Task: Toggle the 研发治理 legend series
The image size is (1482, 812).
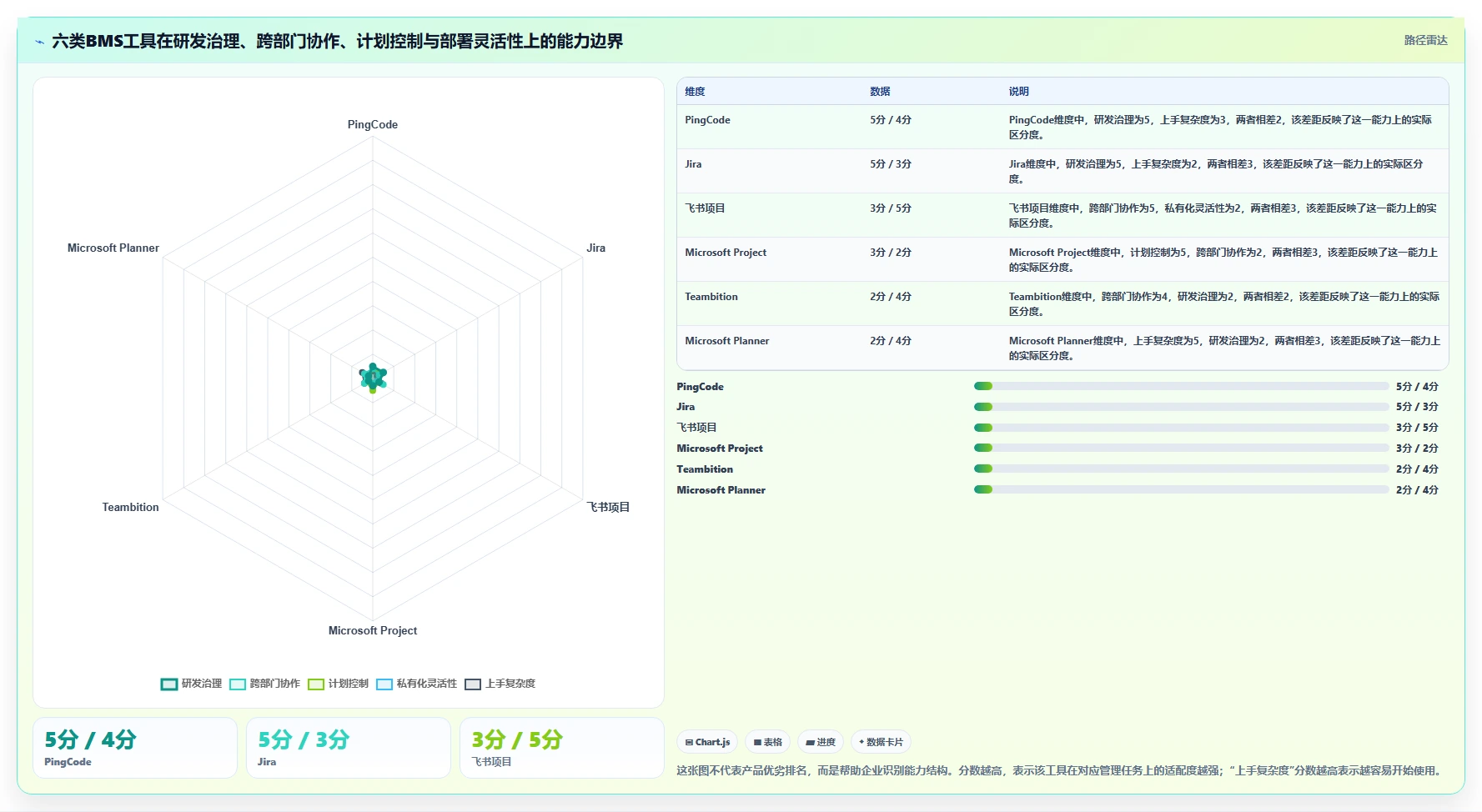Action: coord(191,684)
